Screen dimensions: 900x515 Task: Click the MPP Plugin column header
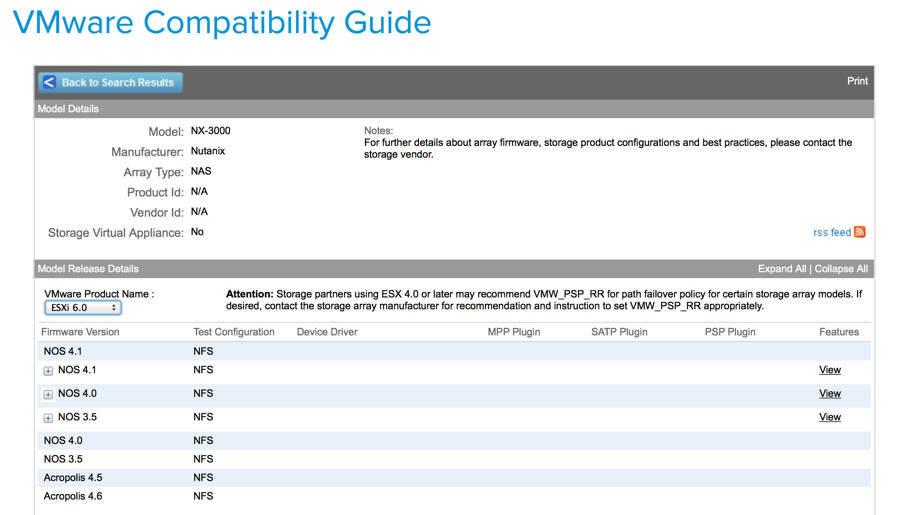coord(514,332)
